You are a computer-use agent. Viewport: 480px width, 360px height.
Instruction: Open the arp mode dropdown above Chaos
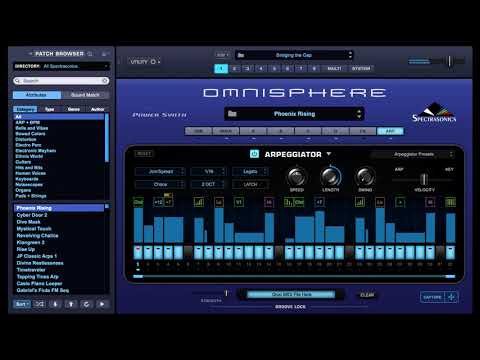160,172
